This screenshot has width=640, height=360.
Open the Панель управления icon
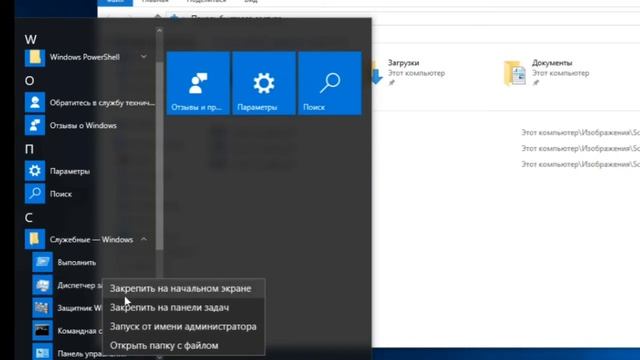point(42,352)
